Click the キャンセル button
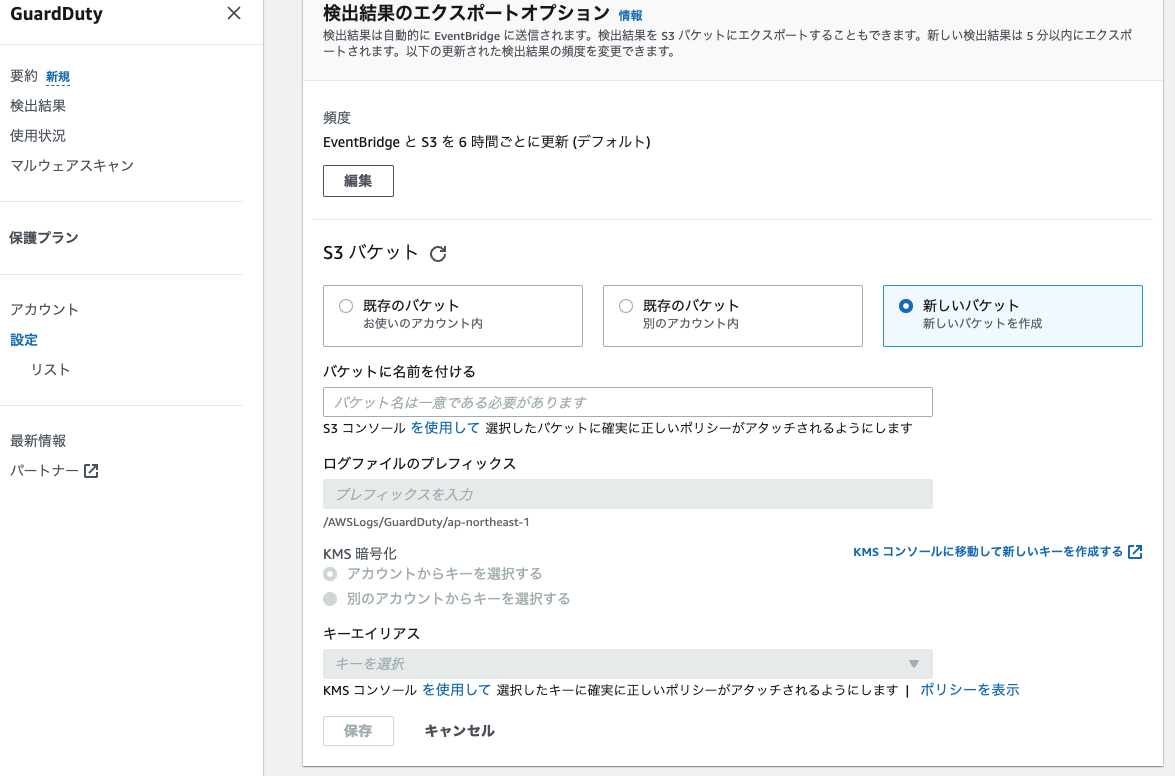 click(459, 731)
